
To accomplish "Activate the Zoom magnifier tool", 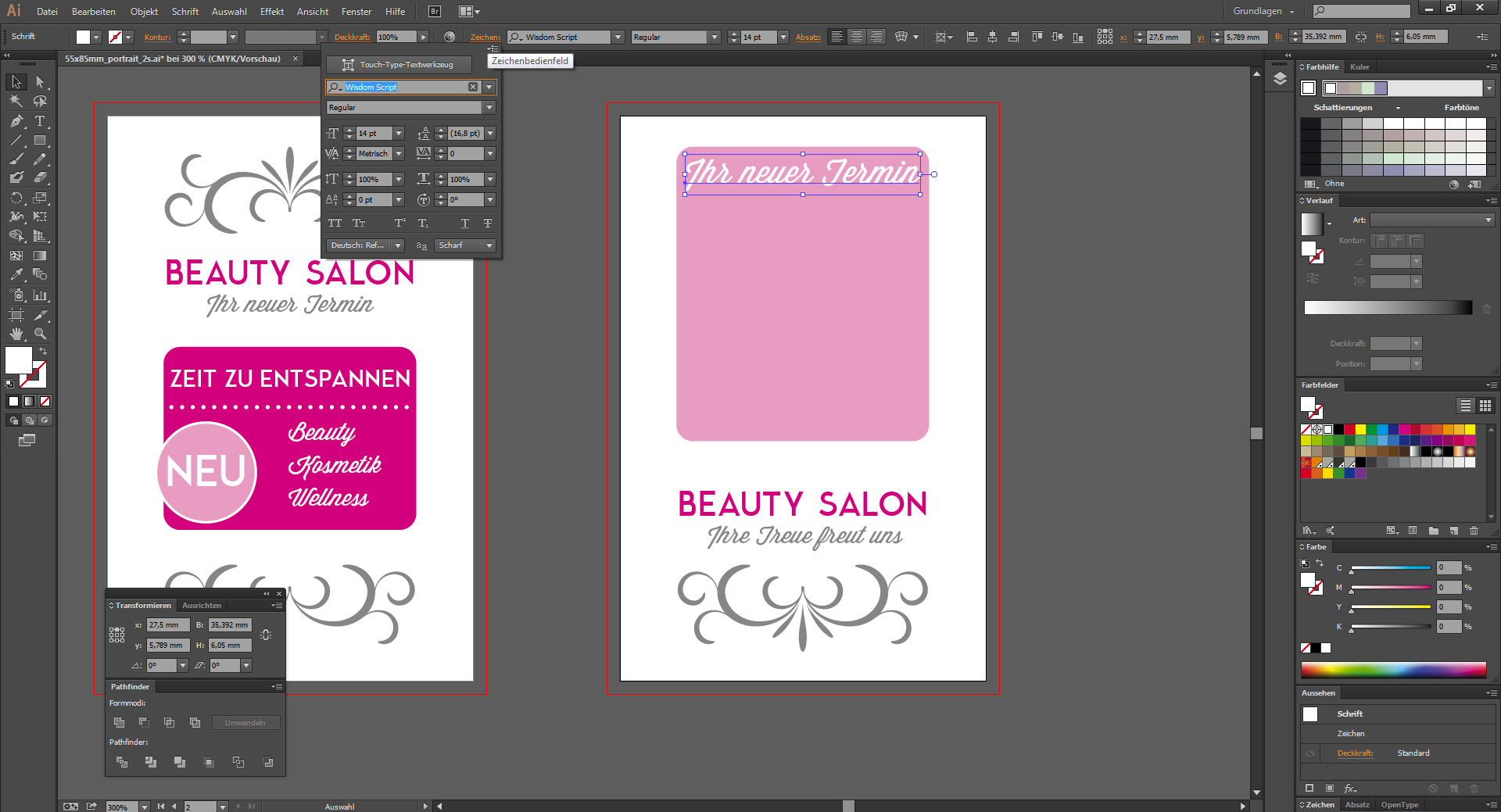I will (x=40, y=334).
